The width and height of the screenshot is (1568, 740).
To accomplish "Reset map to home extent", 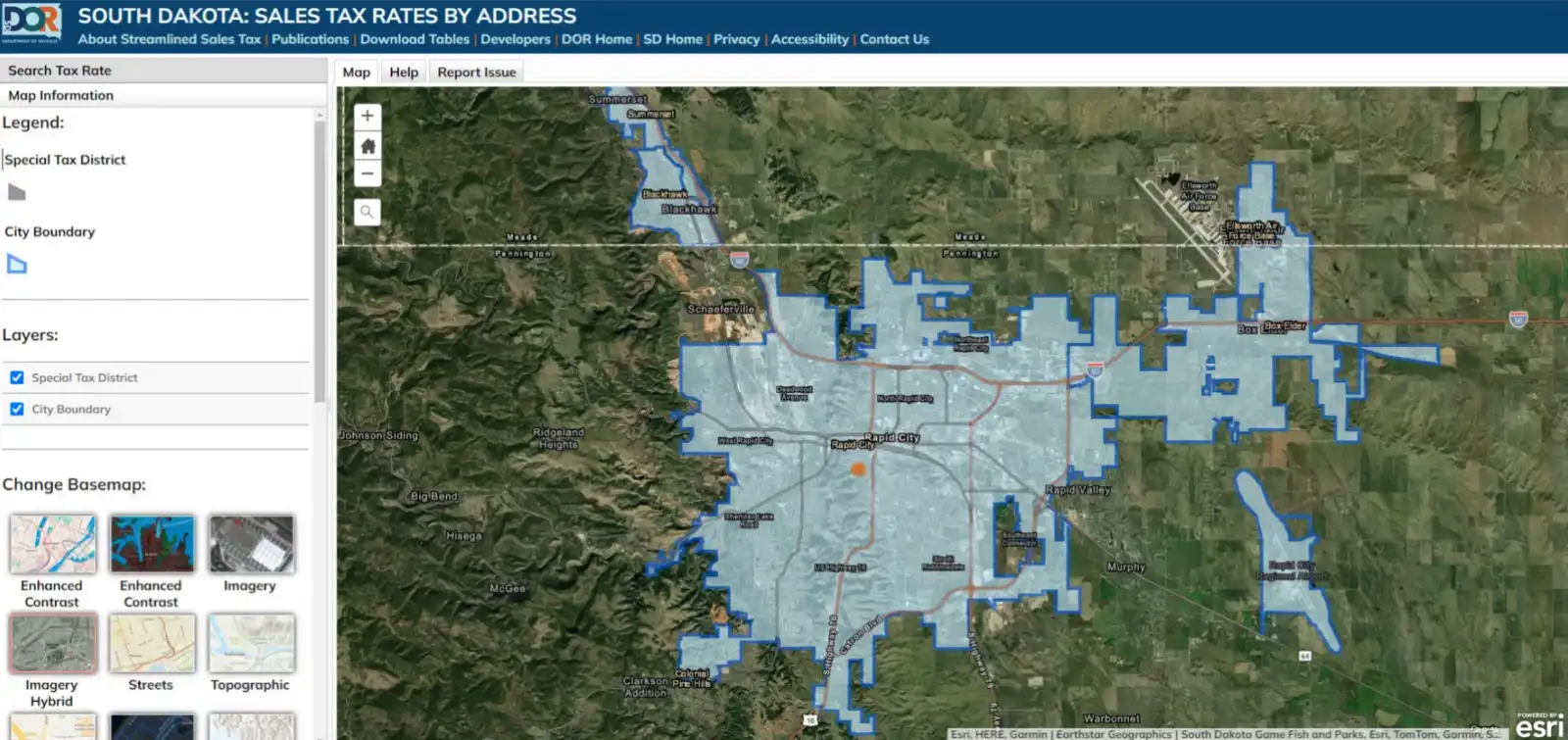I will (x=367, y=146).
